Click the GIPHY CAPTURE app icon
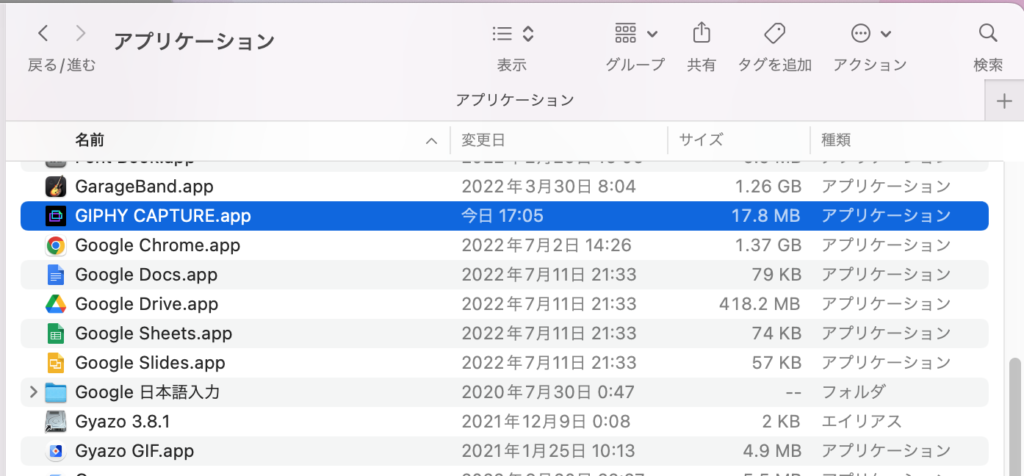 click(x=55, y=215)
